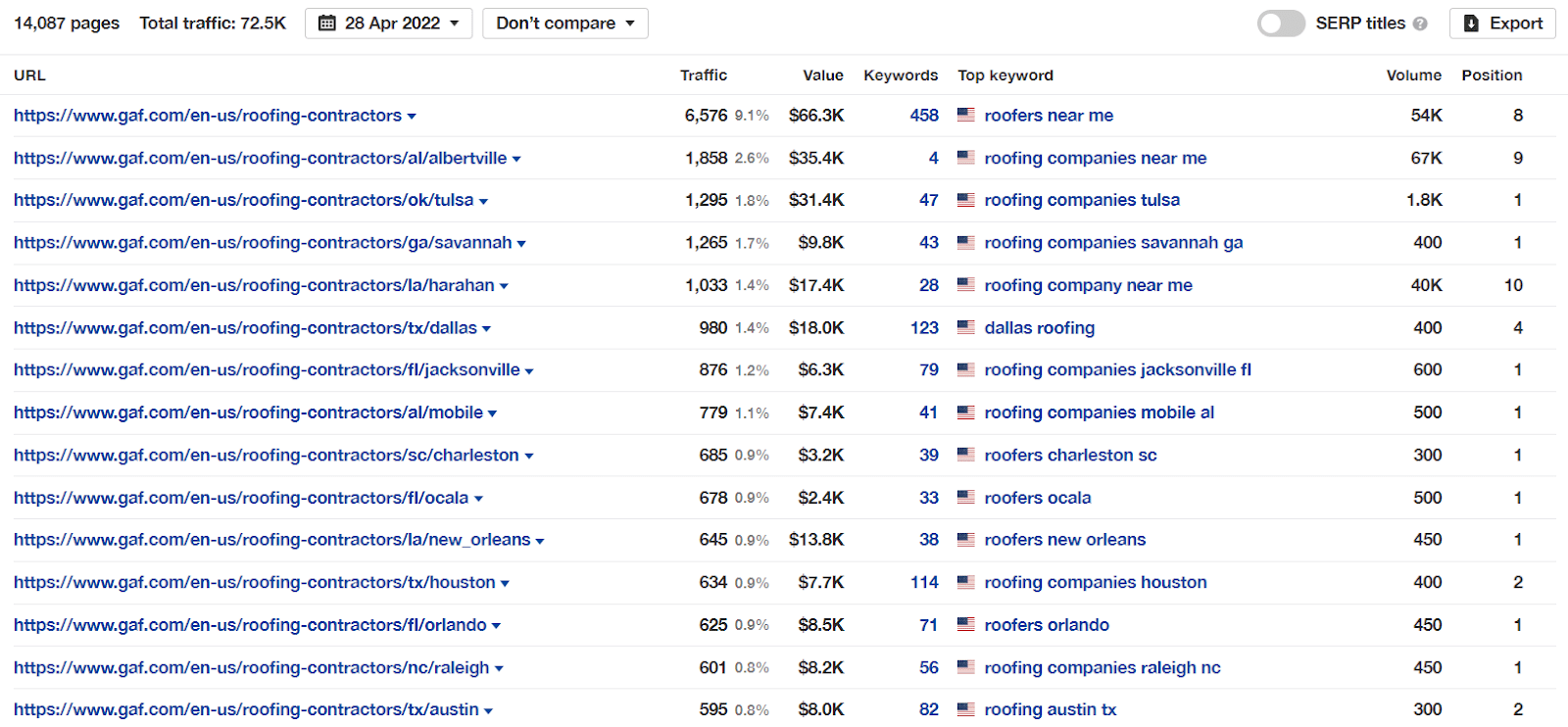Expand the arrow next to nc/raleigh URL

[499, 669]
